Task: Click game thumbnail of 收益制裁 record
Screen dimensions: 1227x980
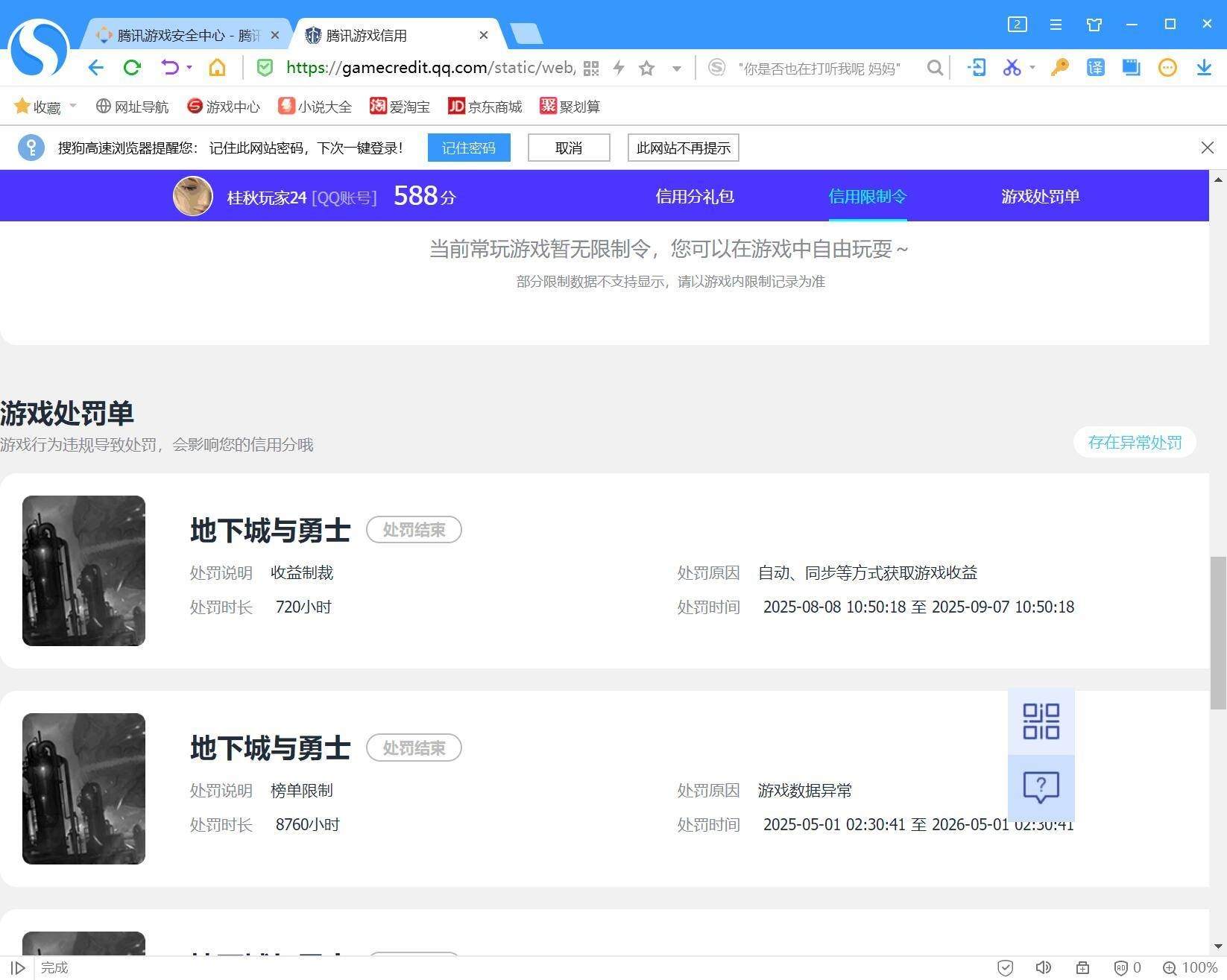Action: (83, 571)
